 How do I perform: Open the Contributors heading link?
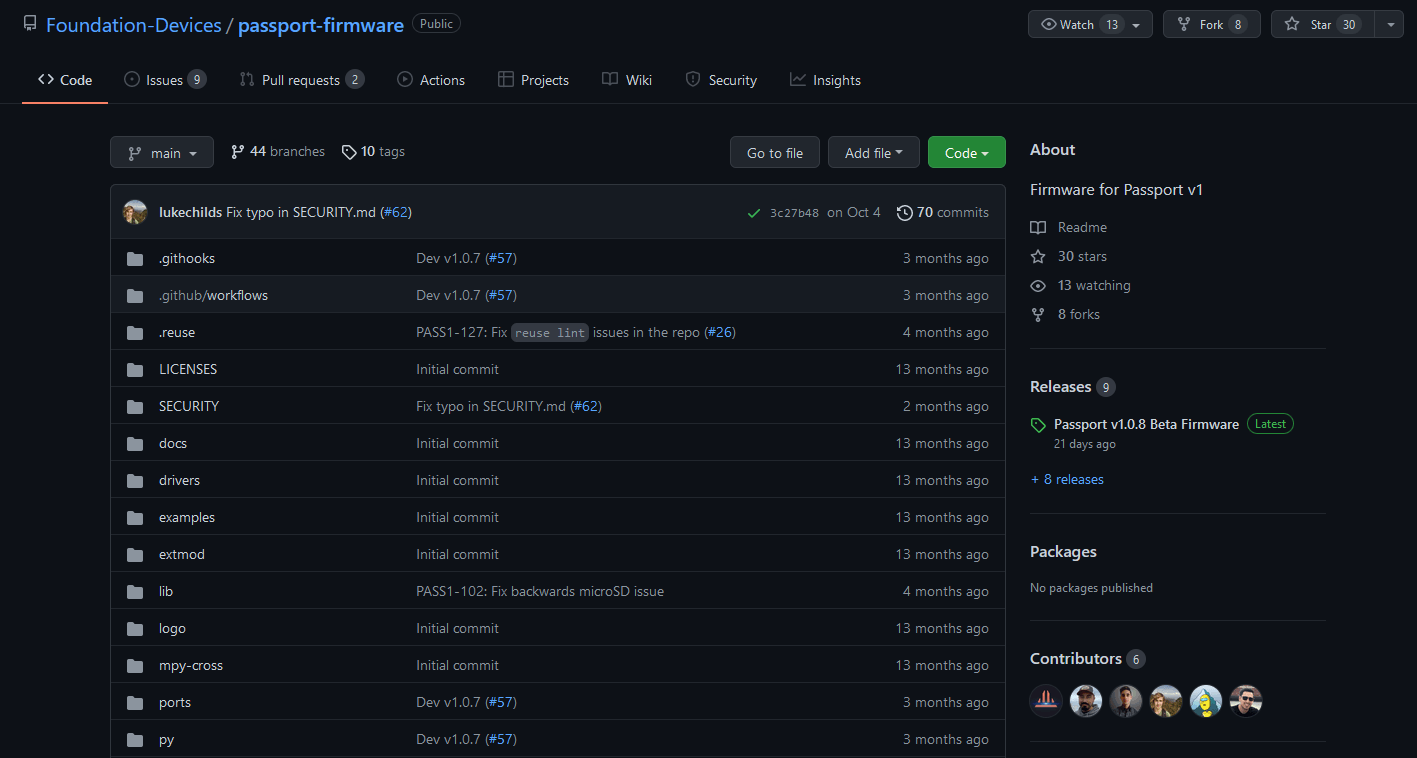[1076, 659]
